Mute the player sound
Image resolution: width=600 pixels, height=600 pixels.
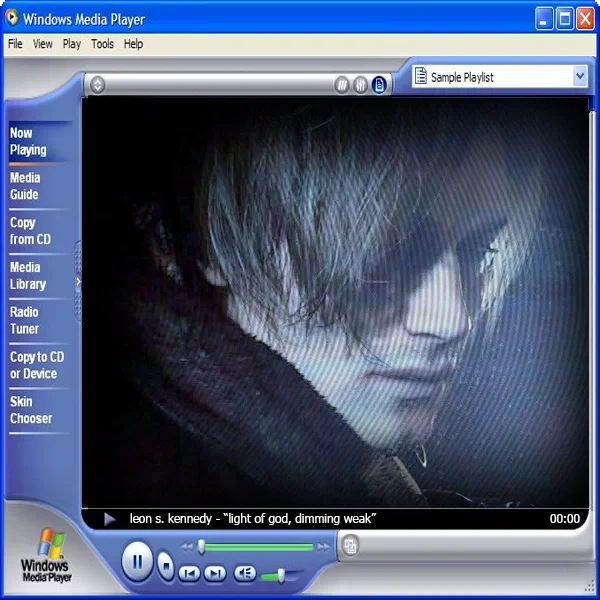pos(245,573)
